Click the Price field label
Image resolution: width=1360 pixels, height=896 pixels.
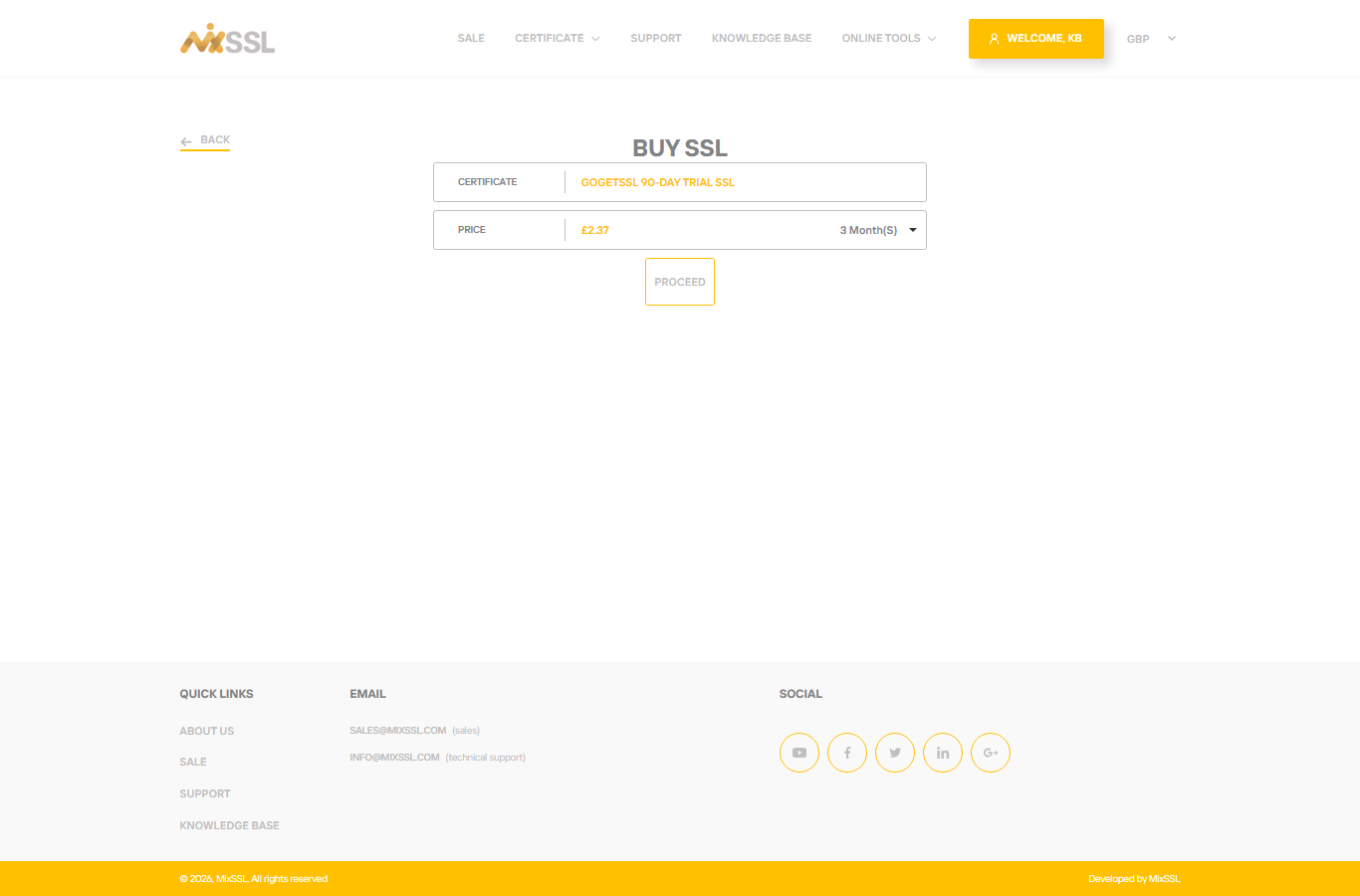coord(472,230)
